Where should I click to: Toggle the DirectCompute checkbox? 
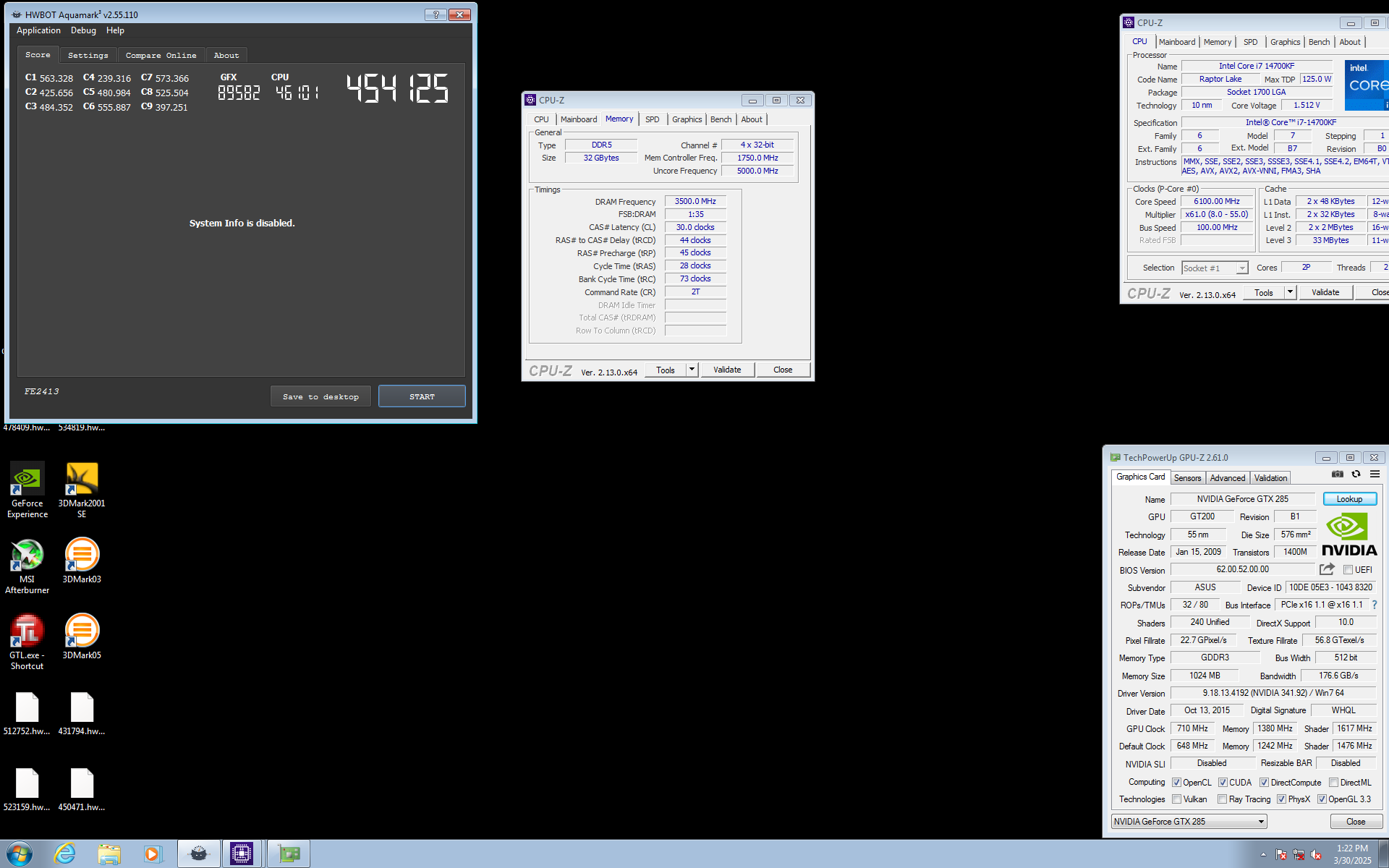(1264, 783)
